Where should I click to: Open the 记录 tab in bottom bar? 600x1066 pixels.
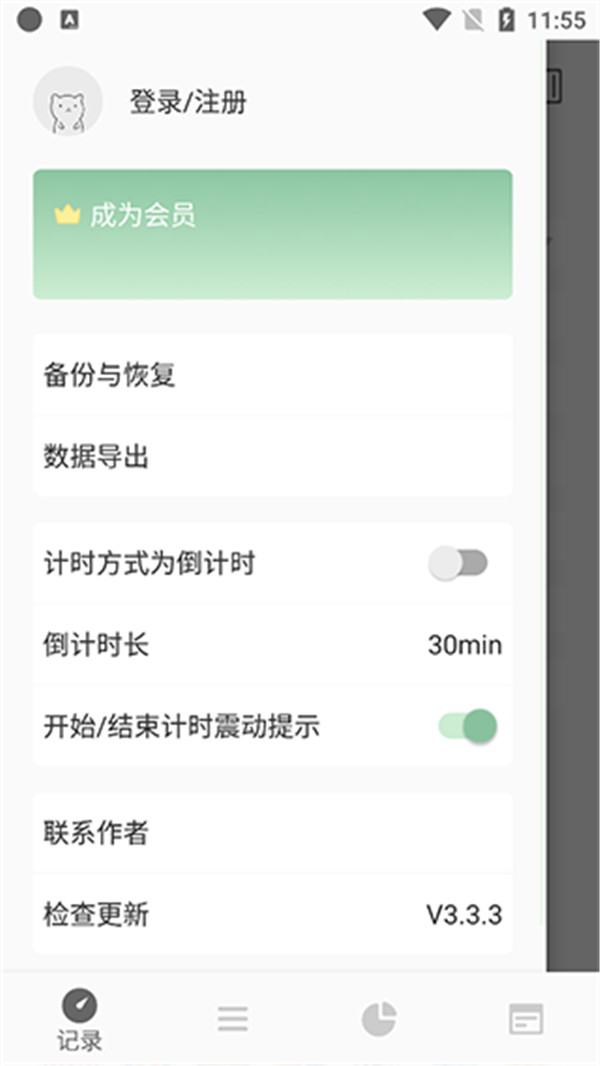pyautogui.click(x=80, y=1020)
